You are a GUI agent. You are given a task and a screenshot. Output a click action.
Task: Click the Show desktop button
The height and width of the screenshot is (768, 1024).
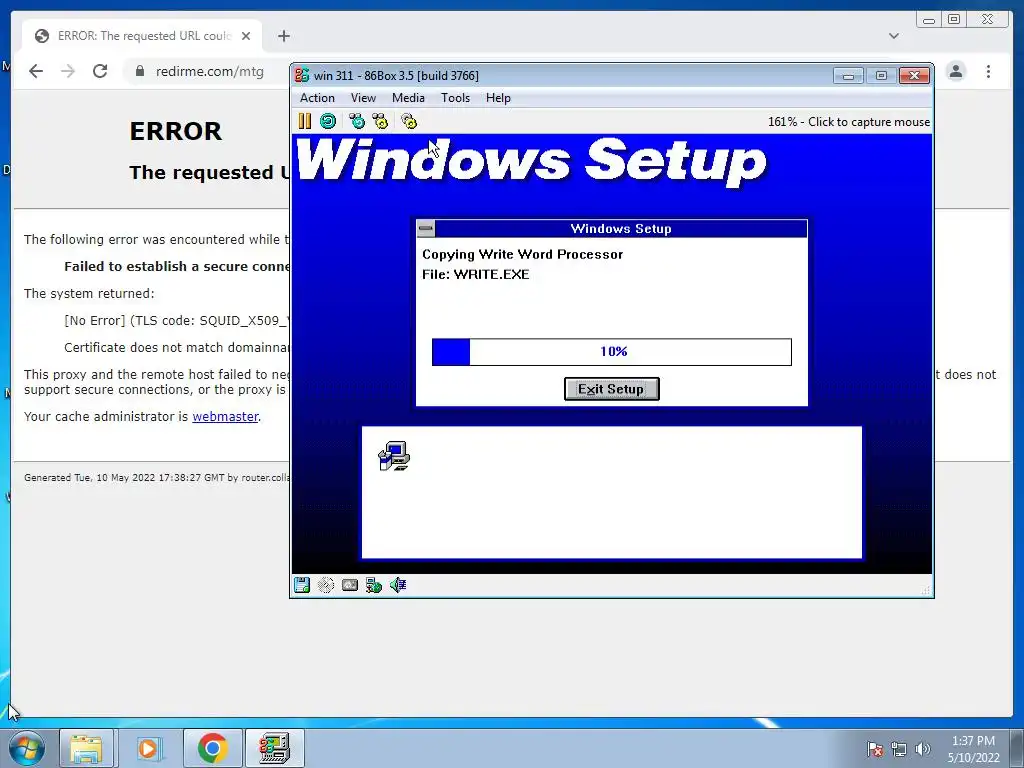1016,748
